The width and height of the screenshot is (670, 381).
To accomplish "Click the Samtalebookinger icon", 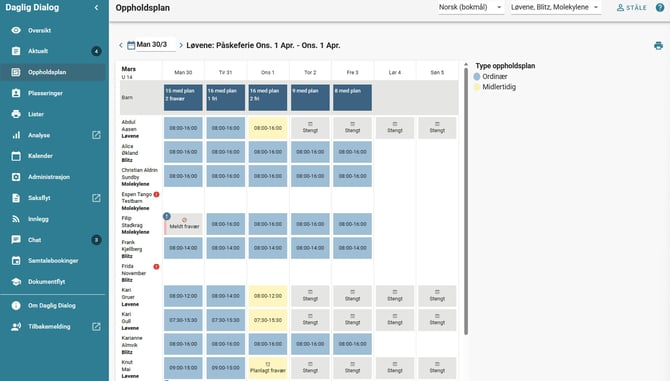I will coord(16,261).
